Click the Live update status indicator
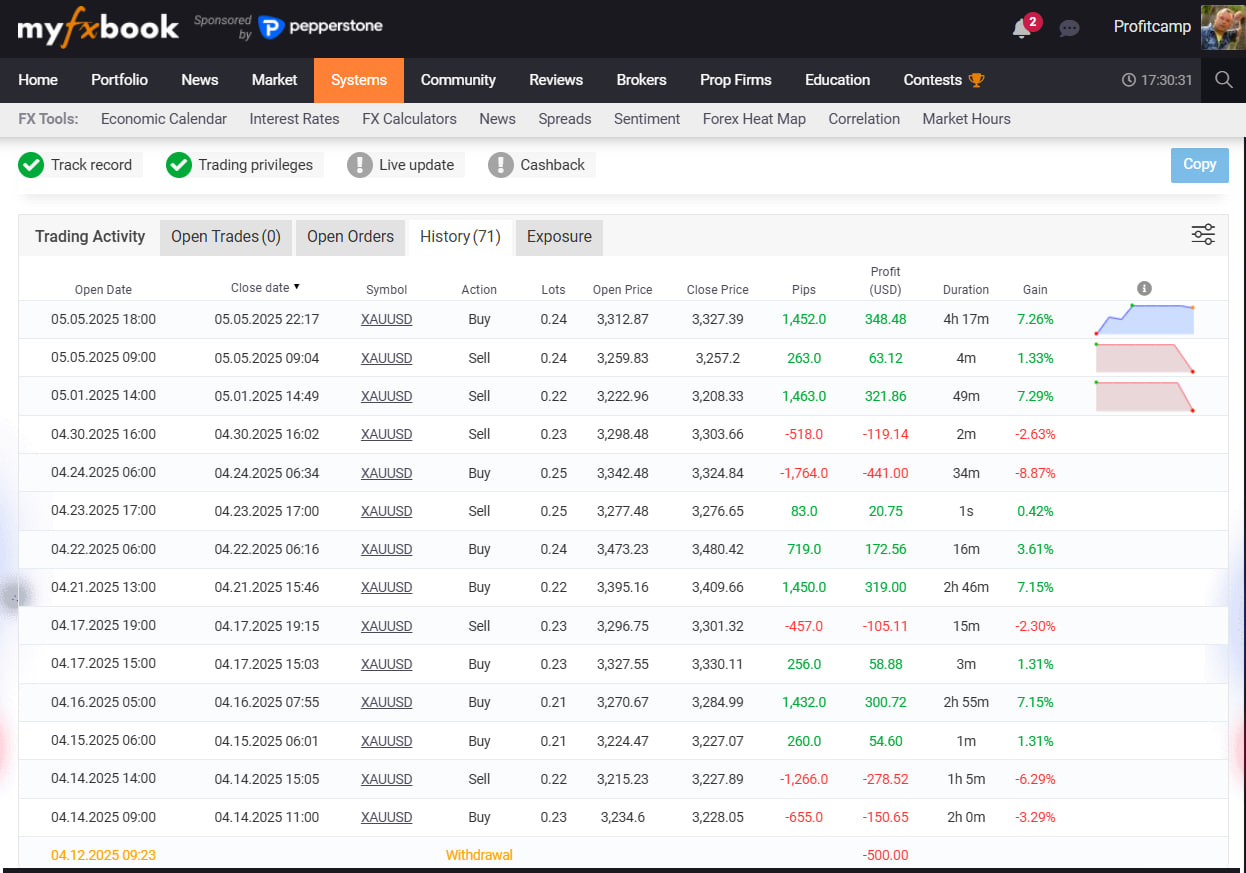 360,165
